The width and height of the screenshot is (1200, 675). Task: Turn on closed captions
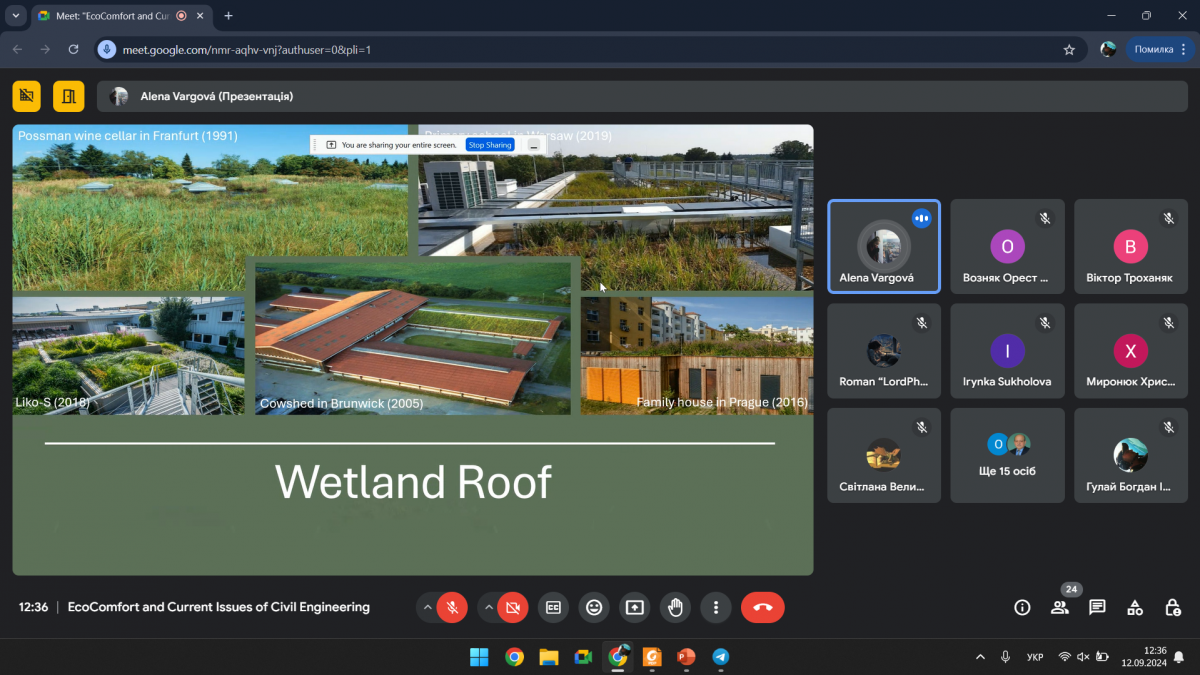coord(553,607)
